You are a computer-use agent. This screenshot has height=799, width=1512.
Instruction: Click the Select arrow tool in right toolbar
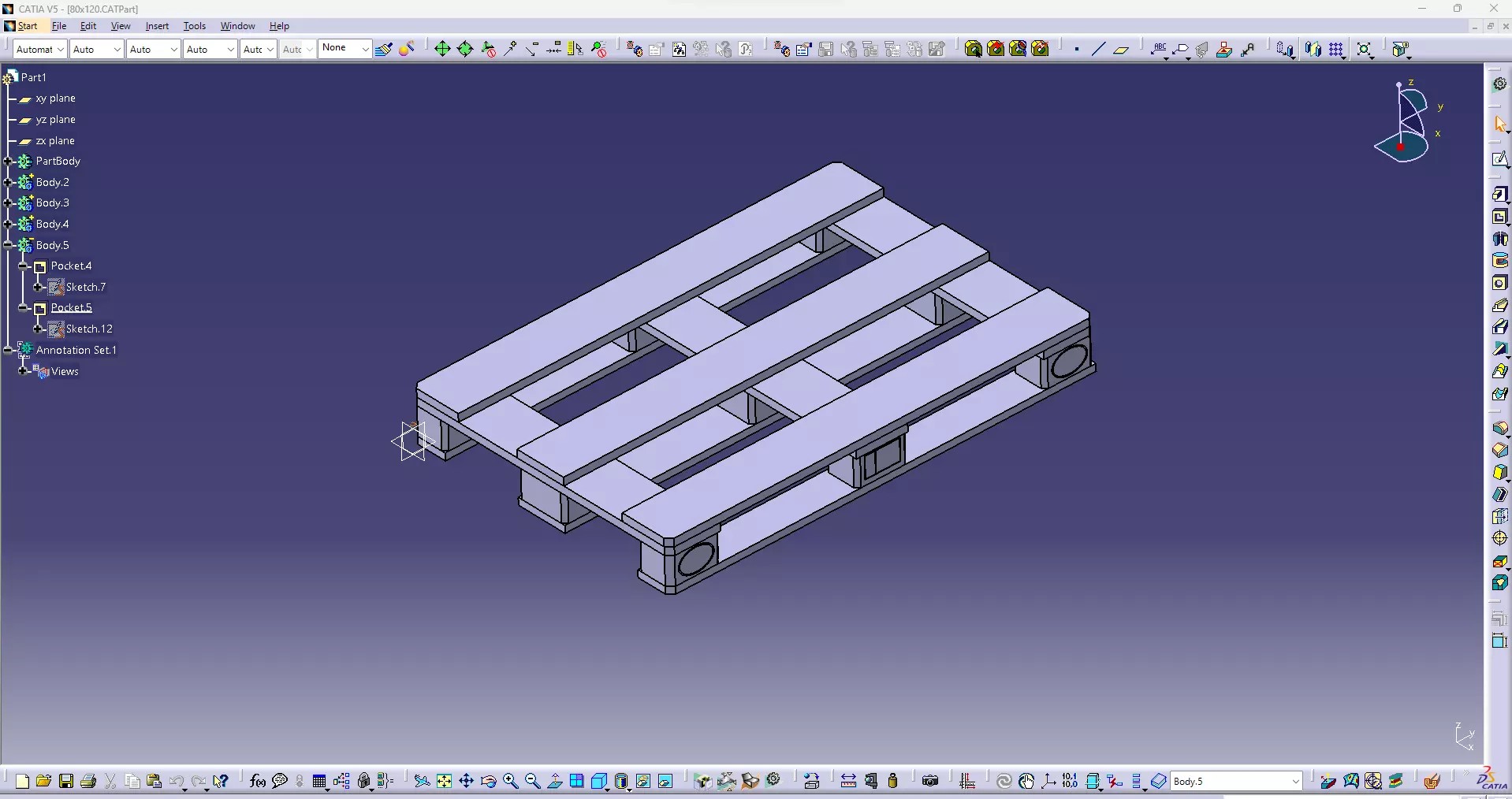pyautogui.click(x=1500, y=124)
